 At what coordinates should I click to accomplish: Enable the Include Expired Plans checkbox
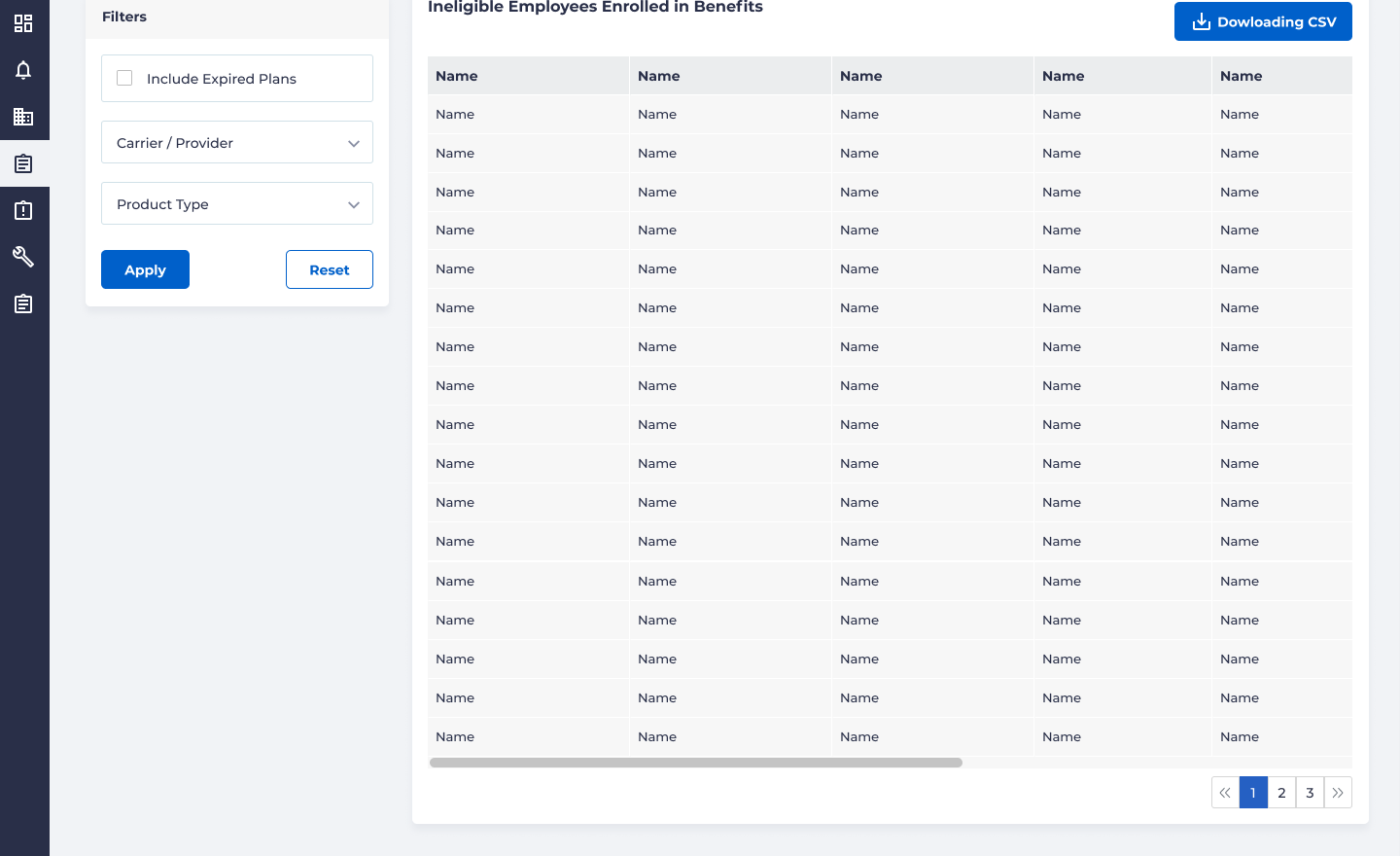click(124, 78)
